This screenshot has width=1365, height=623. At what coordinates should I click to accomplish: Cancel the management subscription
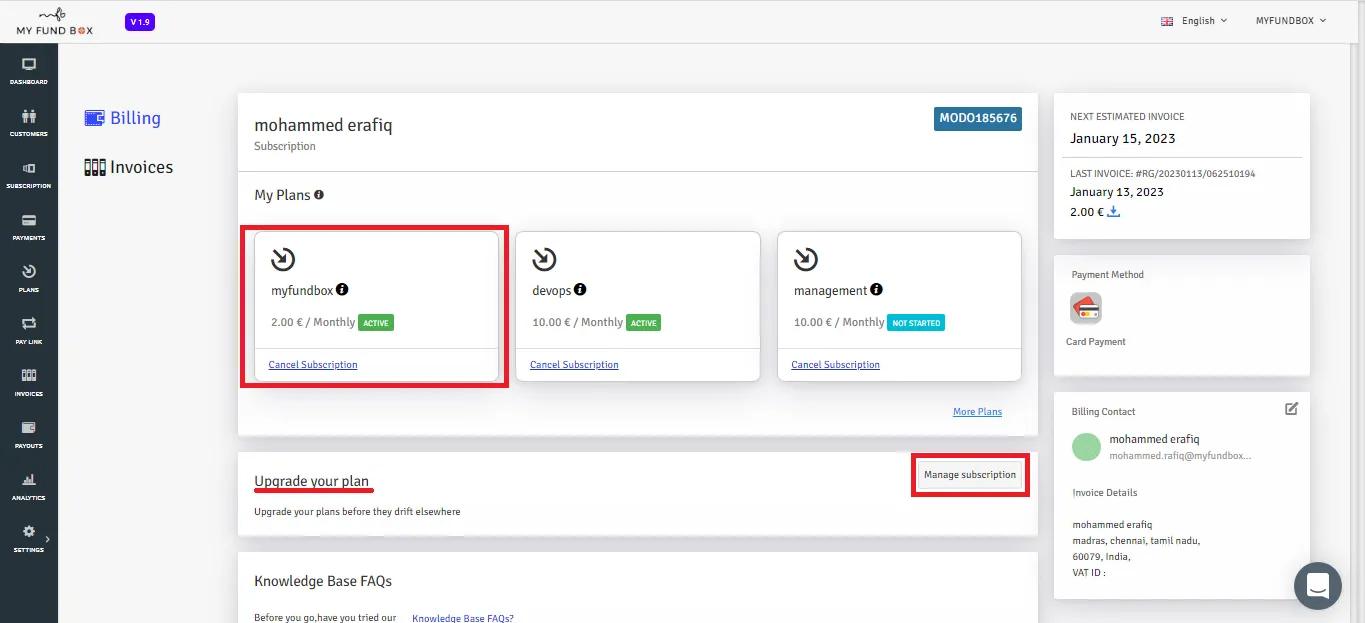click(x=835, y=365)
